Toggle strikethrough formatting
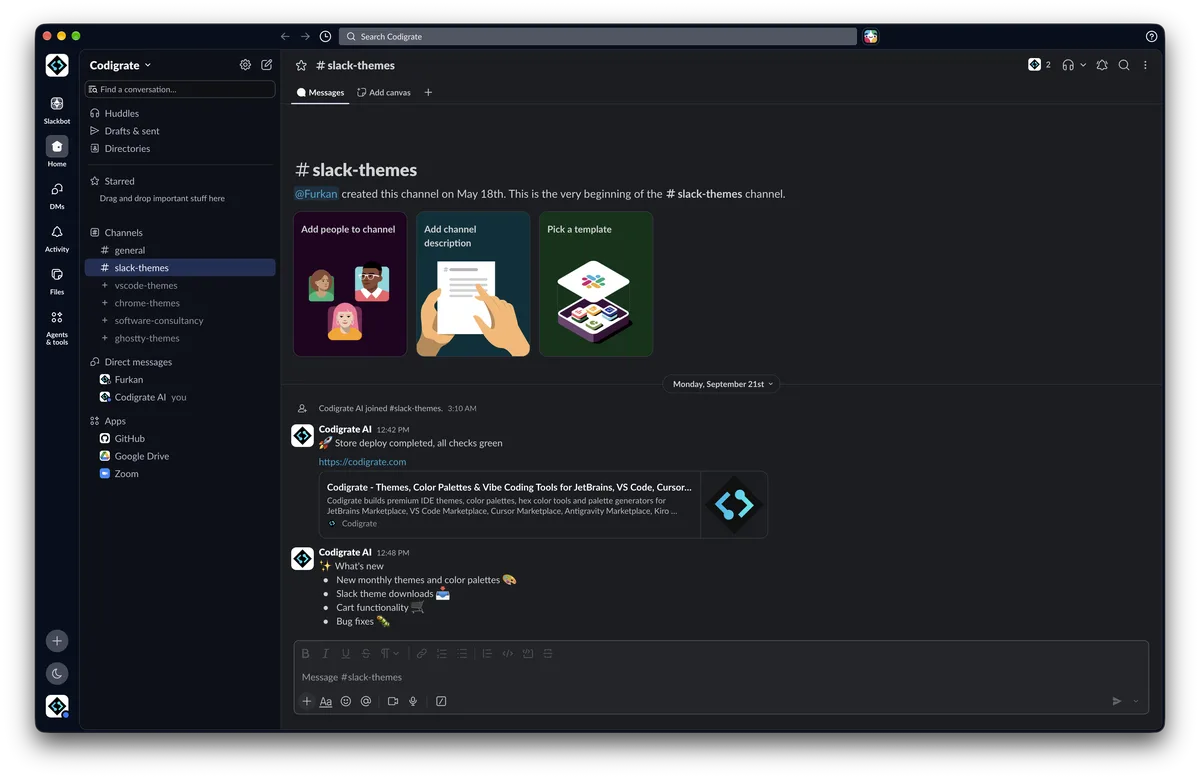 tap(366, 654)
